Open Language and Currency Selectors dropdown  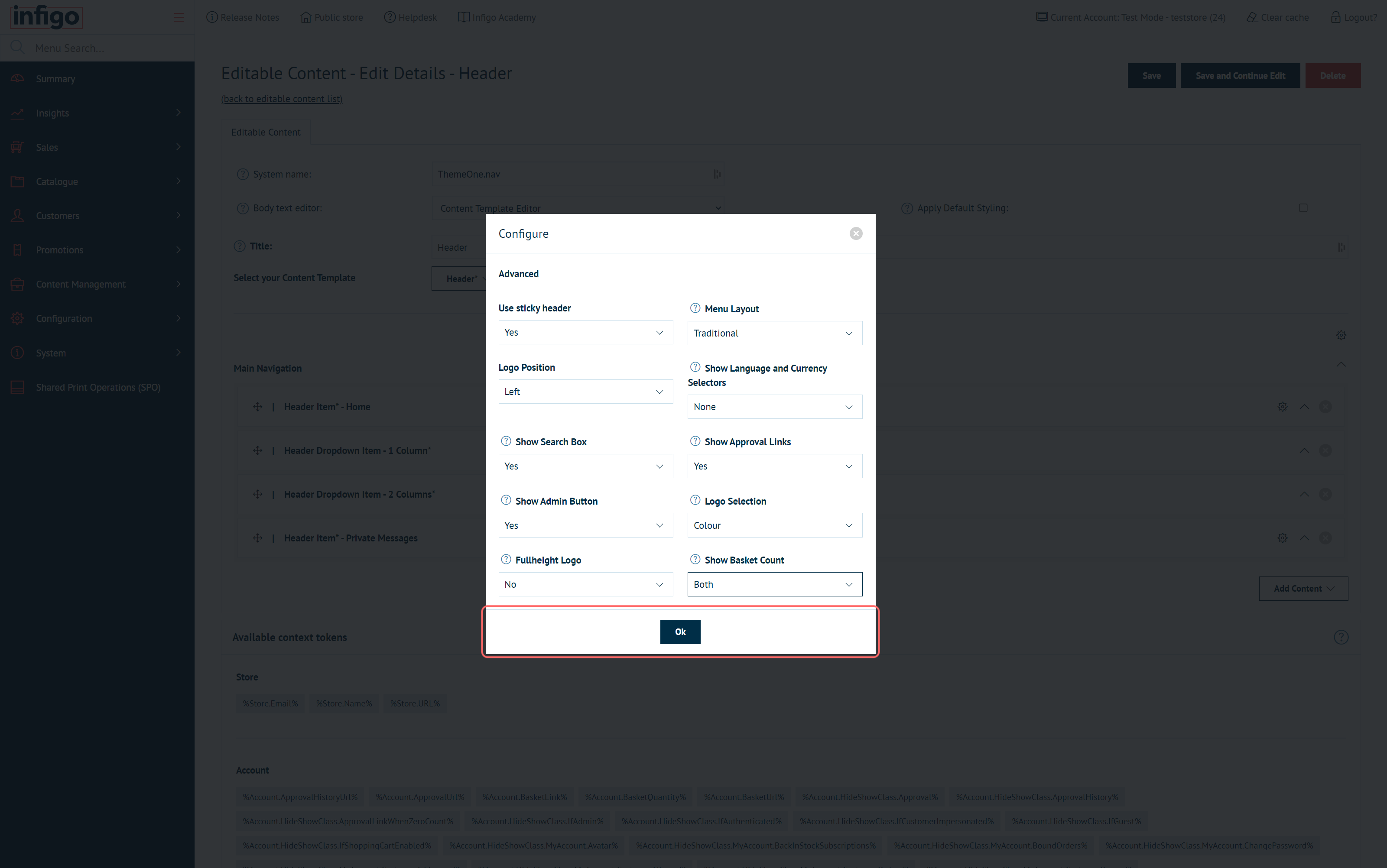click(774, 406)
